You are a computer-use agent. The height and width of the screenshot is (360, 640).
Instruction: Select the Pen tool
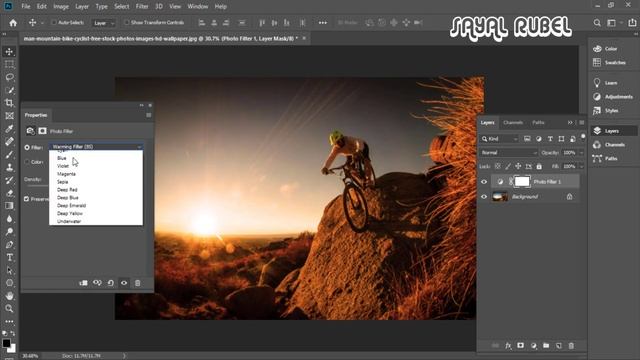(x=9, y=244)
